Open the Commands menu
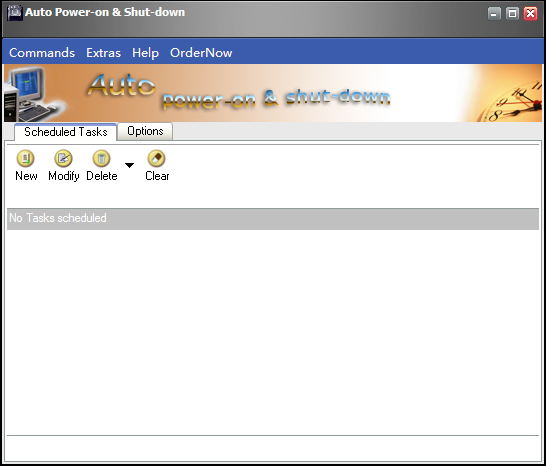 [42, 53]
